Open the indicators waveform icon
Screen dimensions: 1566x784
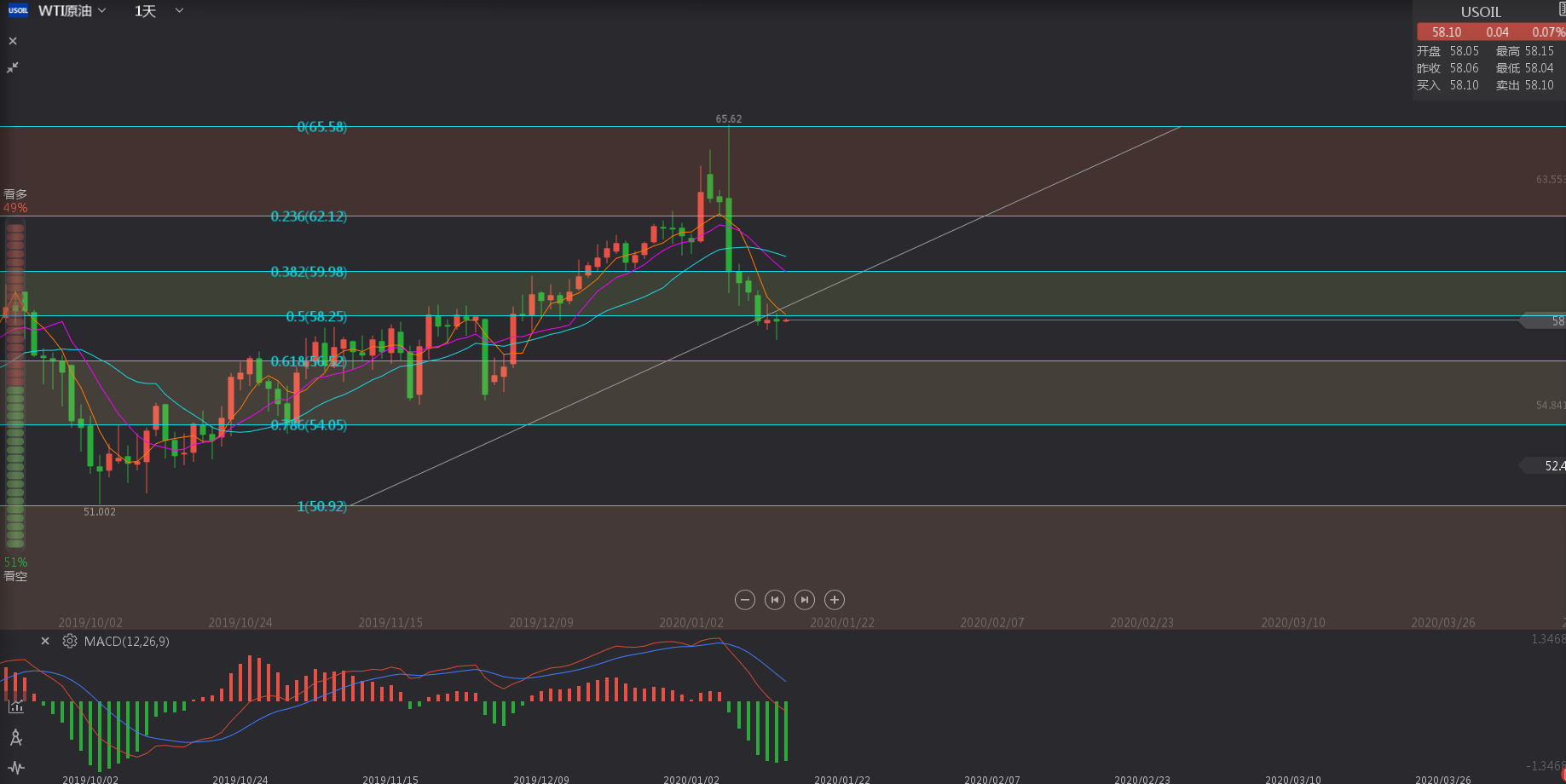[16, 768]
